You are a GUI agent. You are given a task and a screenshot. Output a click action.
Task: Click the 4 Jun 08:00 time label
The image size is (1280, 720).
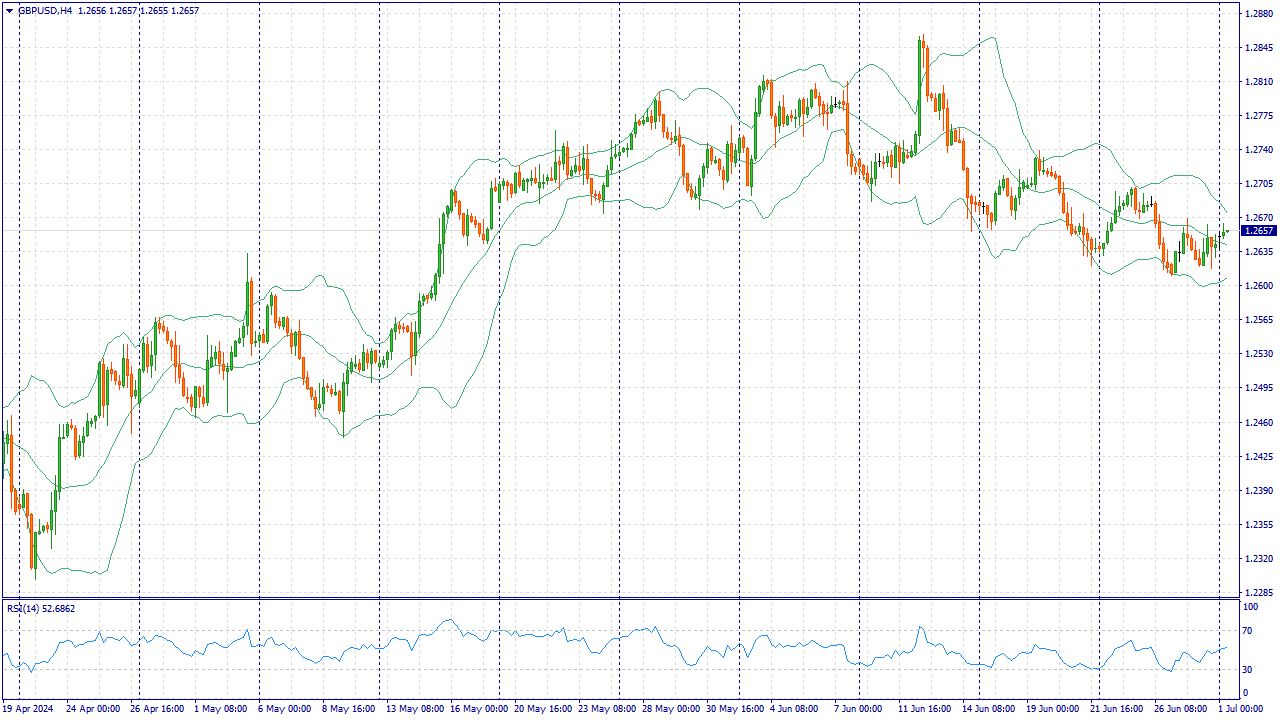[x=793, y=708]
